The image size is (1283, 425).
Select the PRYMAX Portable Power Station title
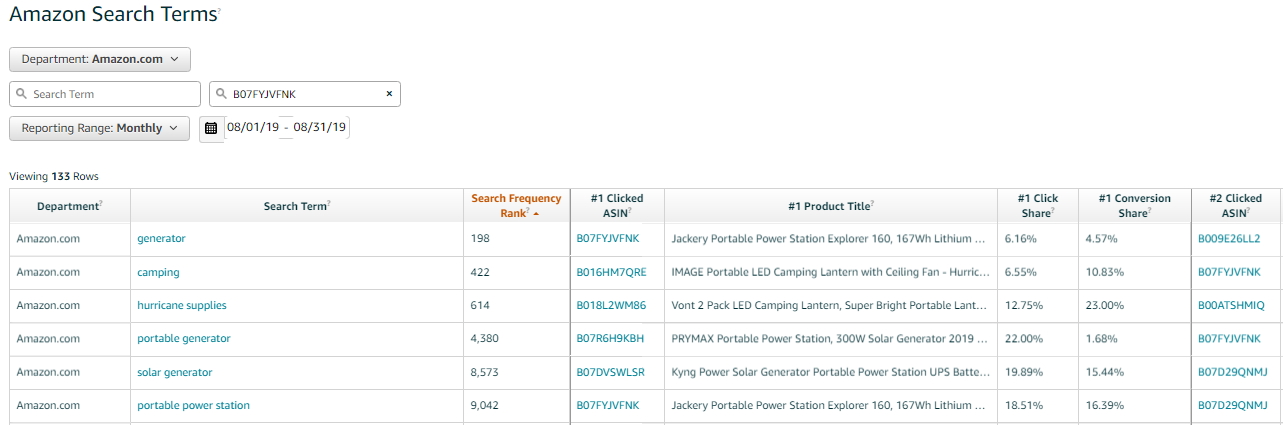tap(831, 339)
